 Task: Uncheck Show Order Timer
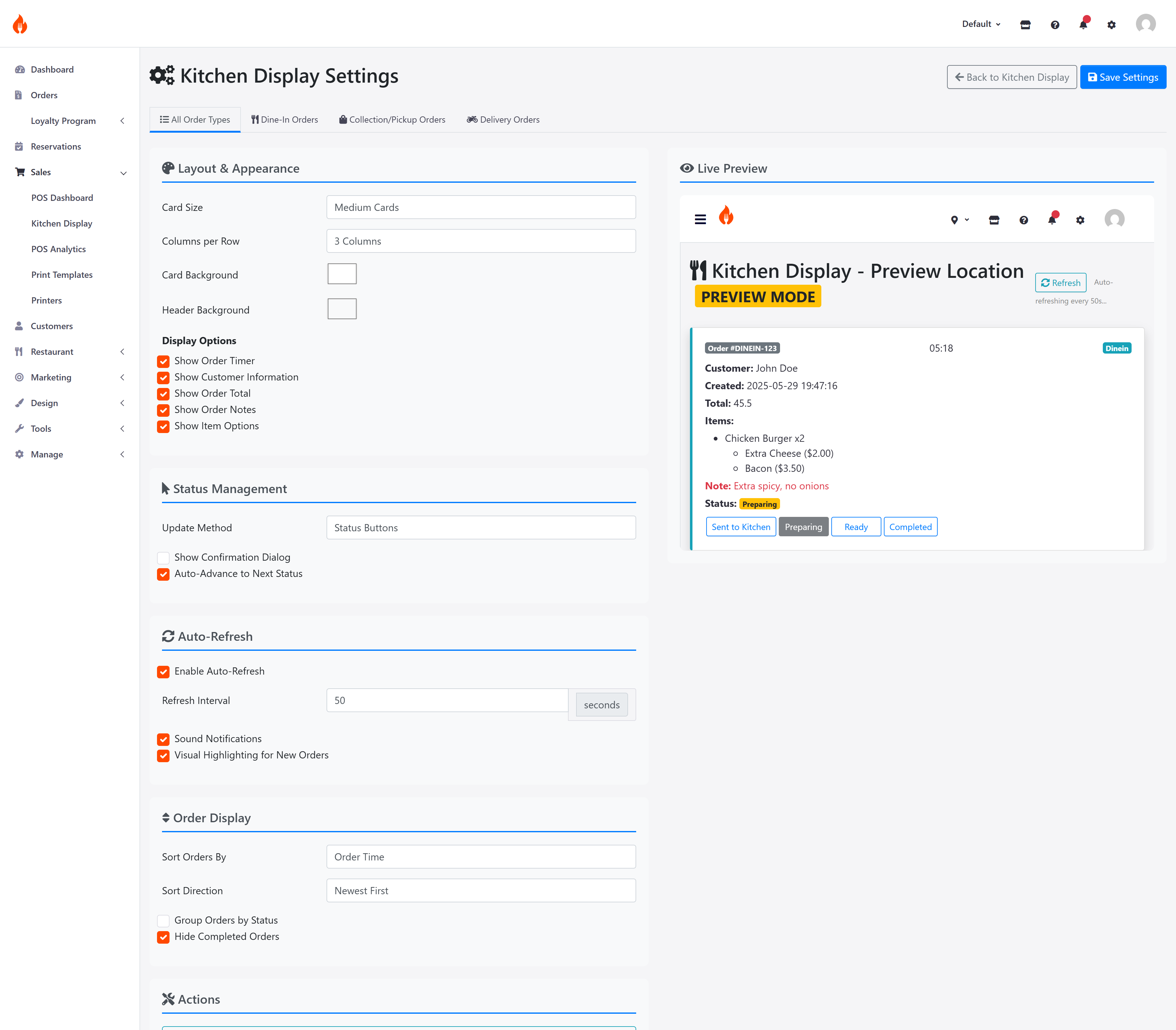point(163,361)
